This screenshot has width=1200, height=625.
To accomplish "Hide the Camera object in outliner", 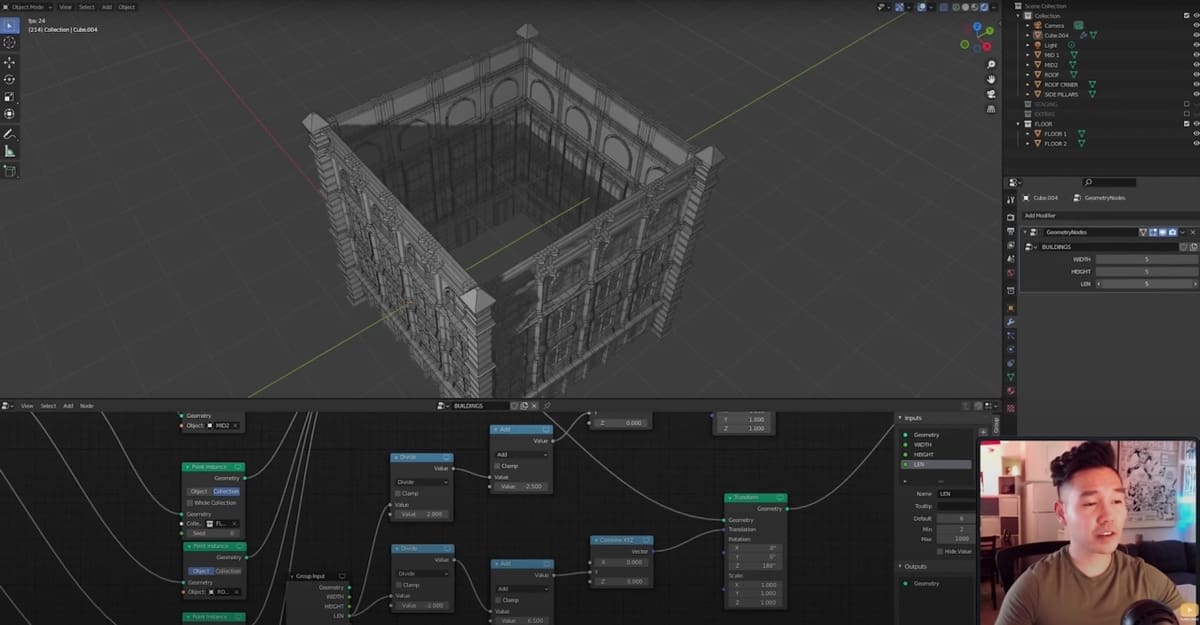I will (x=1196, y=25).
